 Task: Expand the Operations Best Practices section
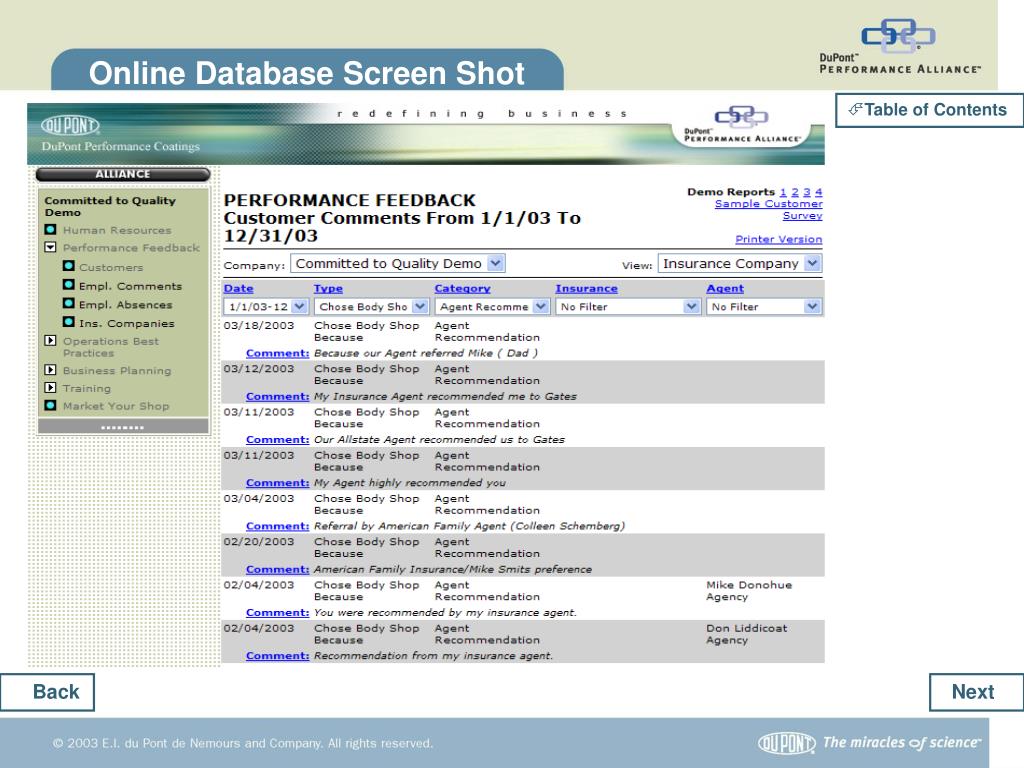click(x=51, y=341)
